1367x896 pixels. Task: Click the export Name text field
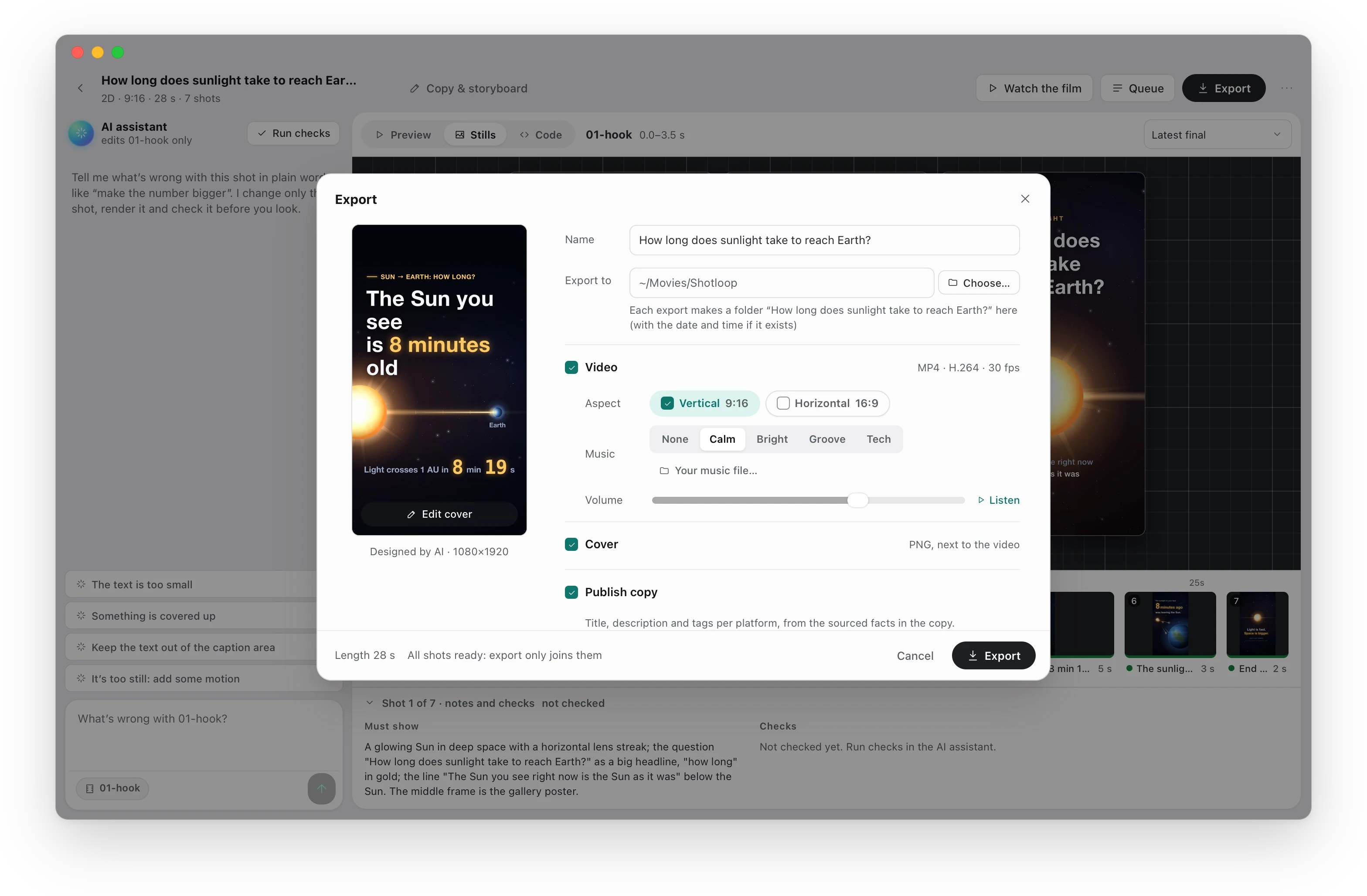point(824,240)
